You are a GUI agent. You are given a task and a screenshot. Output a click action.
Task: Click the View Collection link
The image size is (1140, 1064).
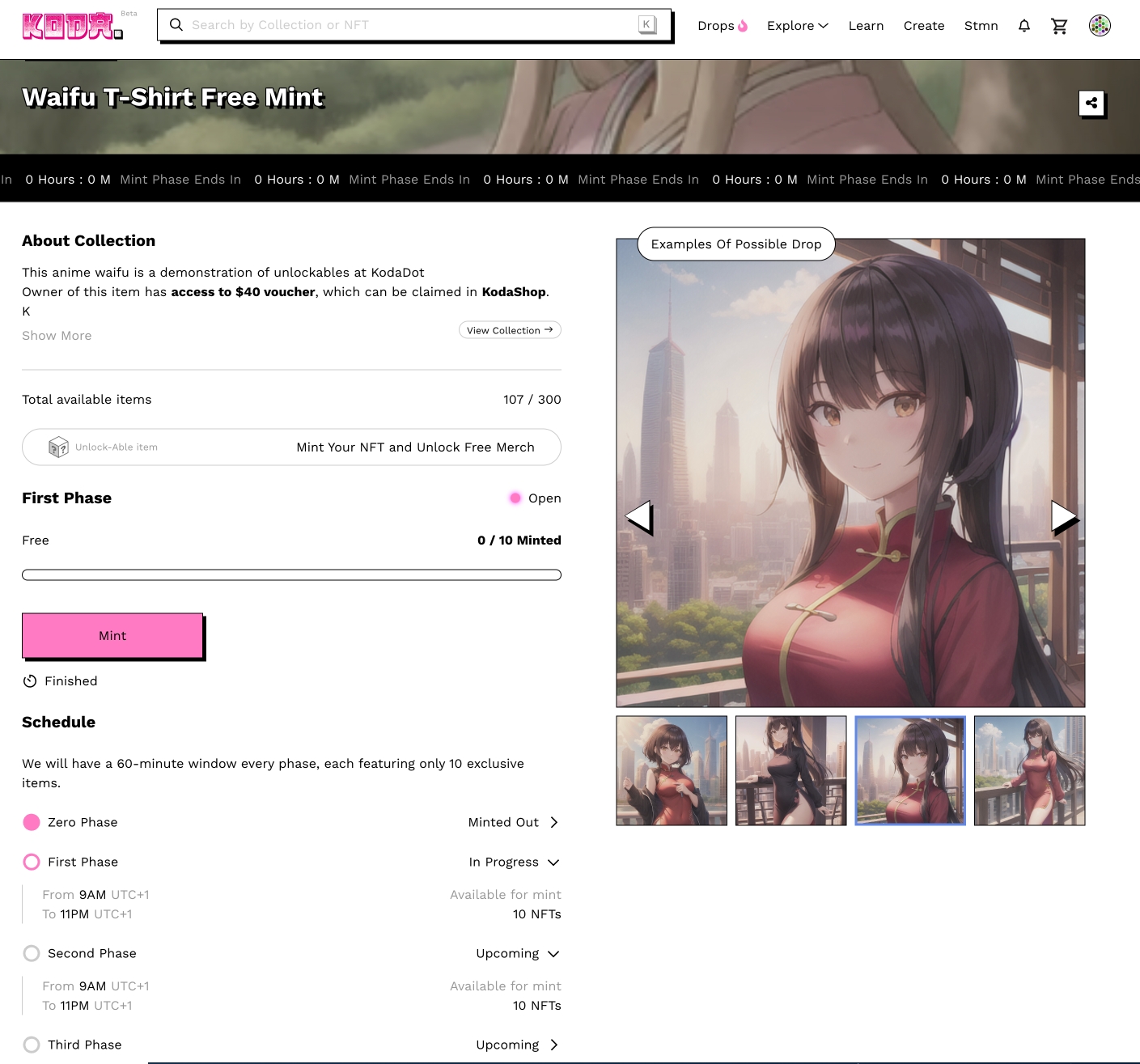pyautogui.click(x=510, y=330)
